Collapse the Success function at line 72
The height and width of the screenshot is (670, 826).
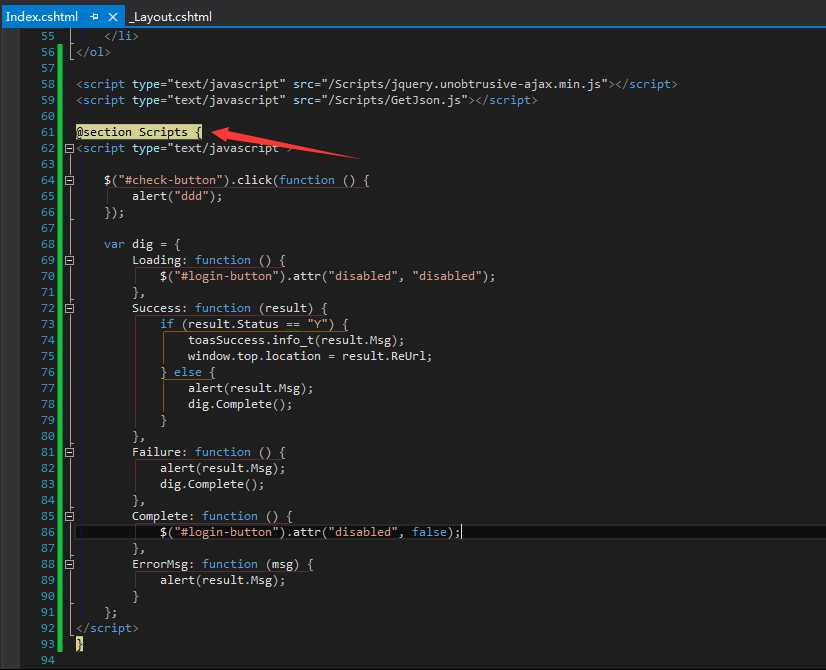coord(69,308)
